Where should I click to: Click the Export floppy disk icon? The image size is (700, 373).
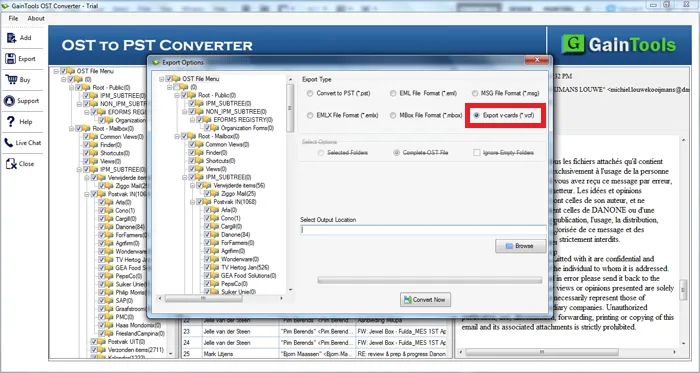10,58
